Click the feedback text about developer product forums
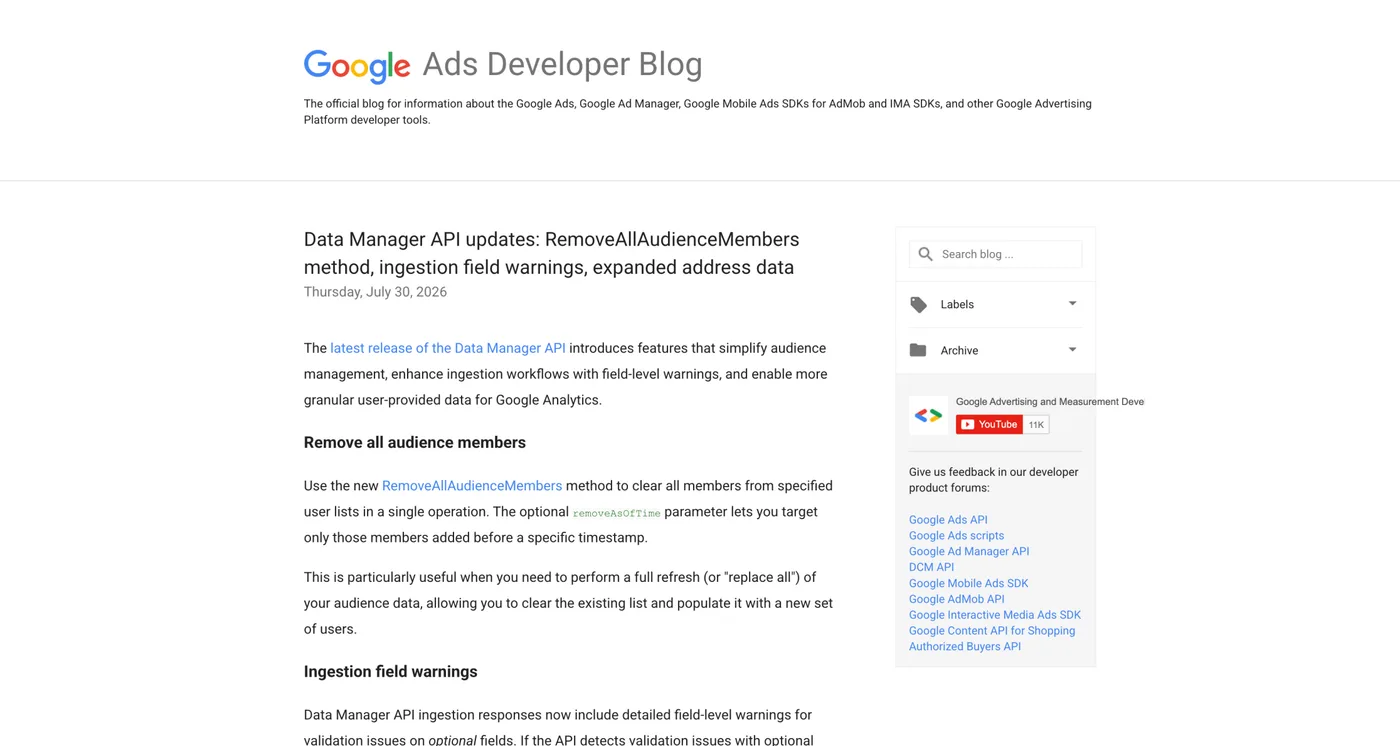This screenshot has height=746, width=1400. click(994, 480)
